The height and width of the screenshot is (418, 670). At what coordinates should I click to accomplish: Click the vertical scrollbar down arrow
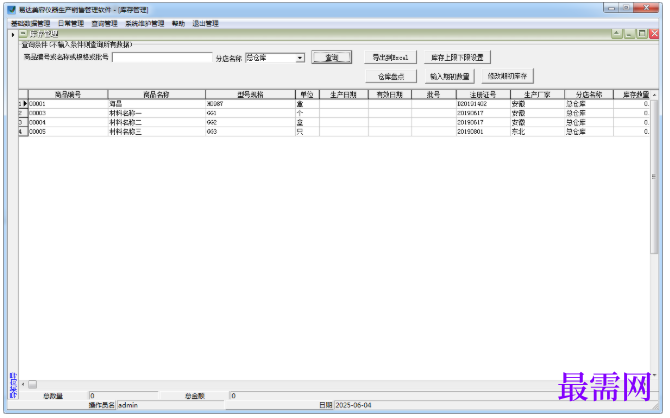point(654,375)
